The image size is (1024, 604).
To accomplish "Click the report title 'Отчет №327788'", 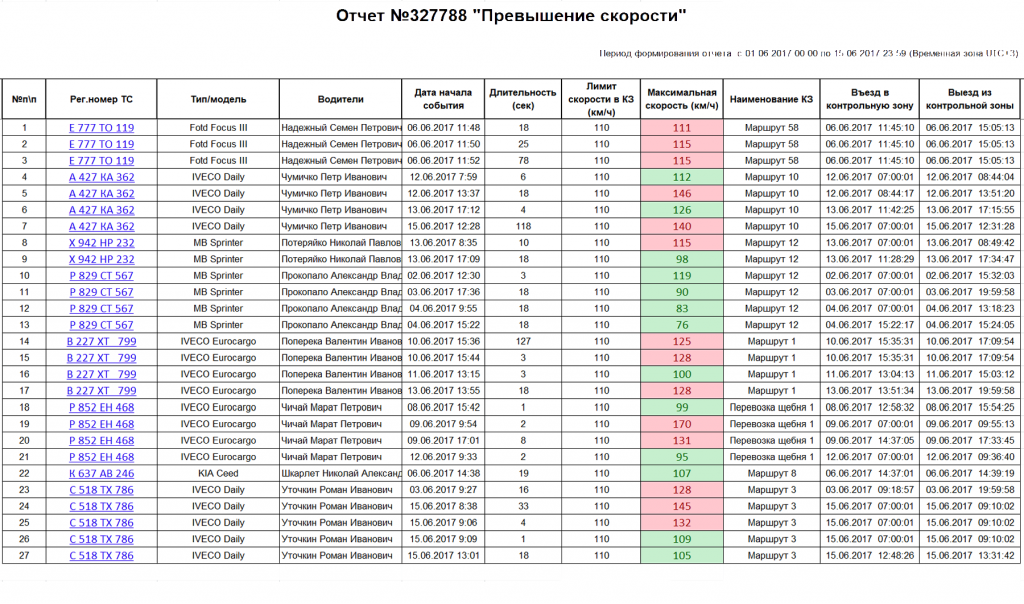I will (x=402, y=16).
